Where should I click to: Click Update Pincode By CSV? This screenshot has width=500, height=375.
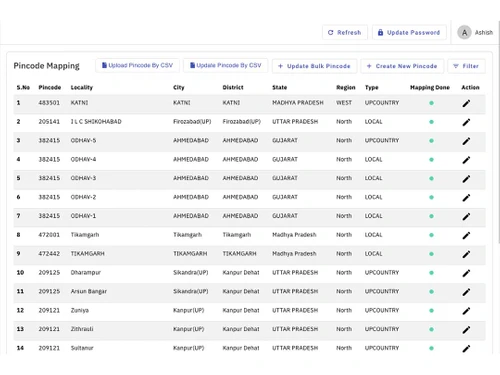tap(226, 65)
